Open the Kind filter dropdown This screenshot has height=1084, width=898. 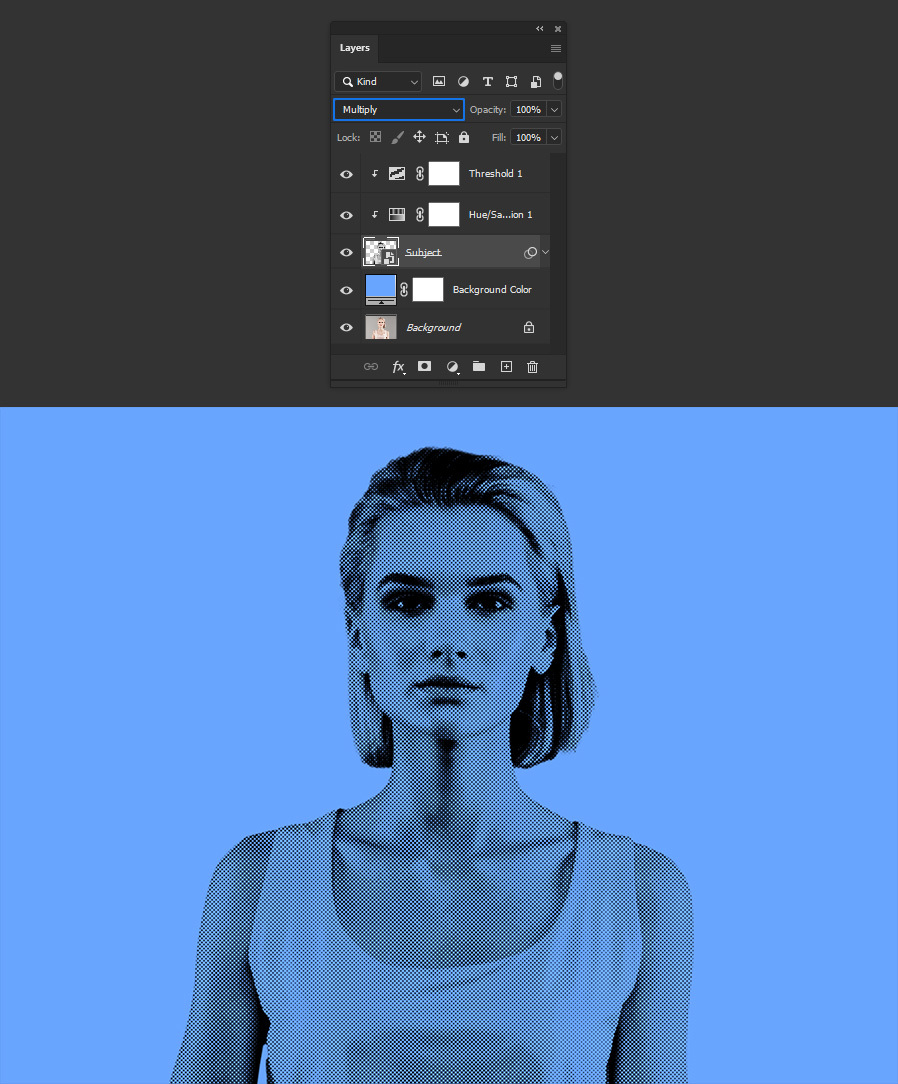click(x=378, y=82)
